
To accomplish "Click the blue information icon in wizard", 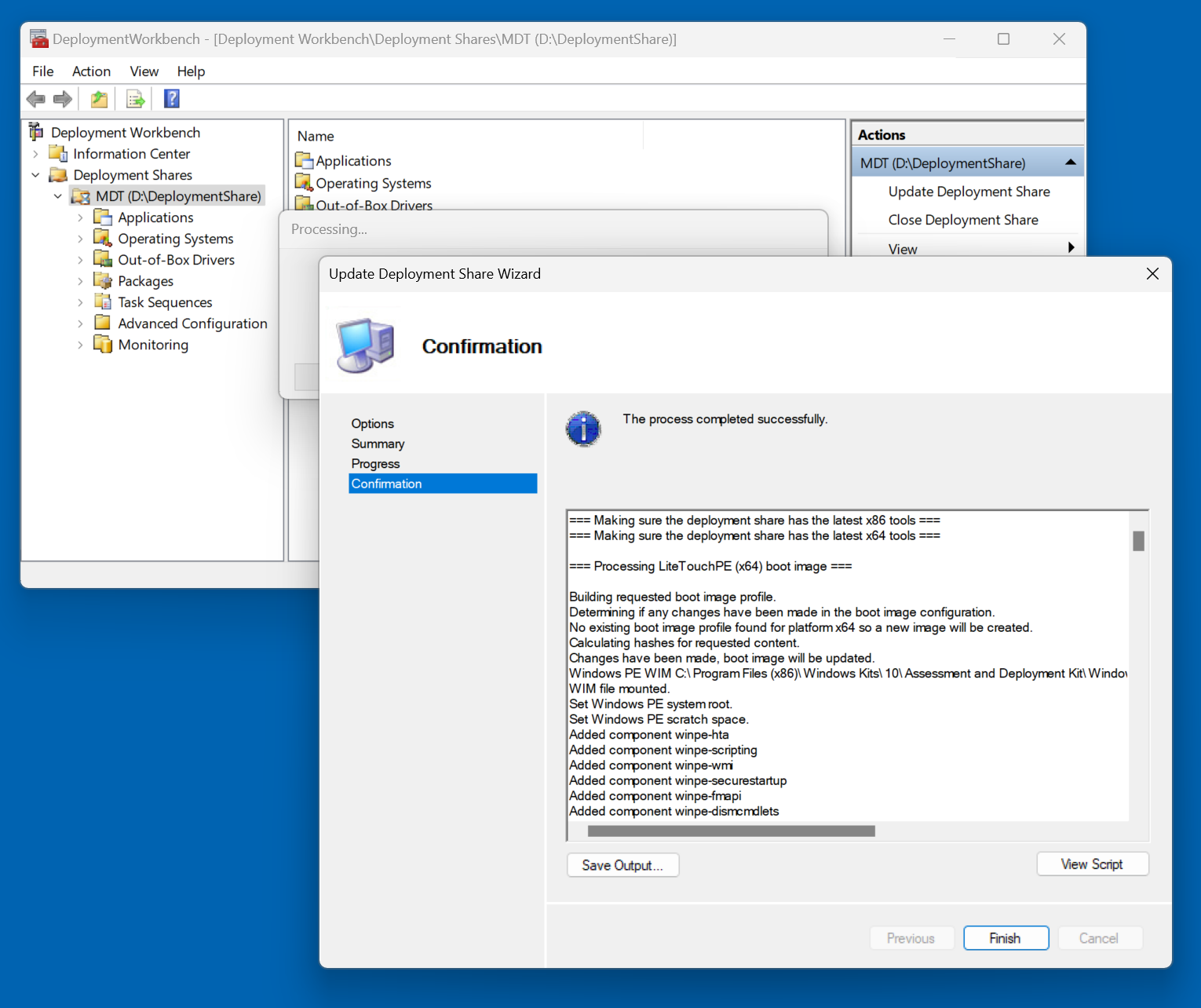I will pyautogui.click(x=583, y=429).
